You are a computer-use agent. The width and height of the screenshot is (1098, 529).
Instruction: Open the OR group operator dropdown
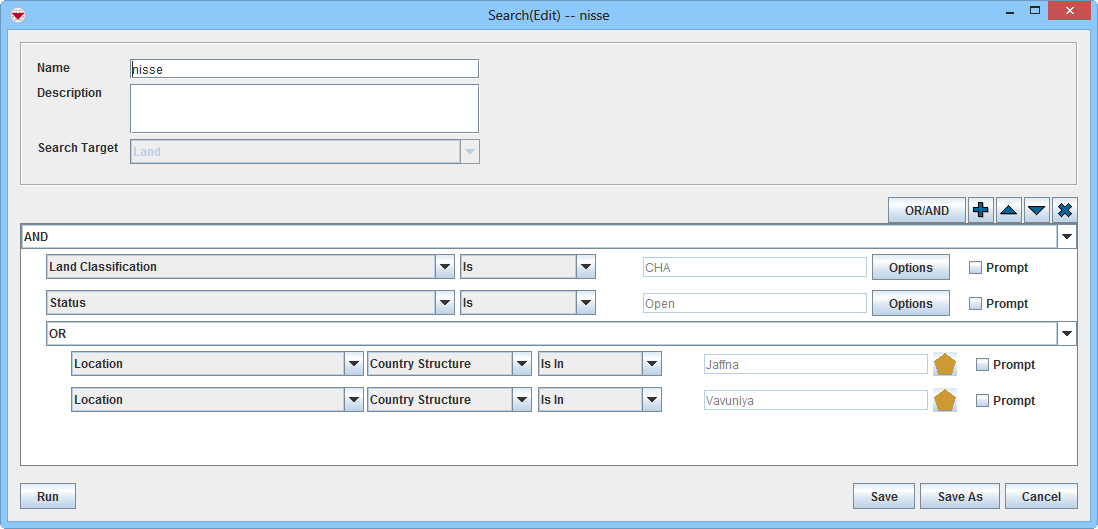pos(1067,334)
